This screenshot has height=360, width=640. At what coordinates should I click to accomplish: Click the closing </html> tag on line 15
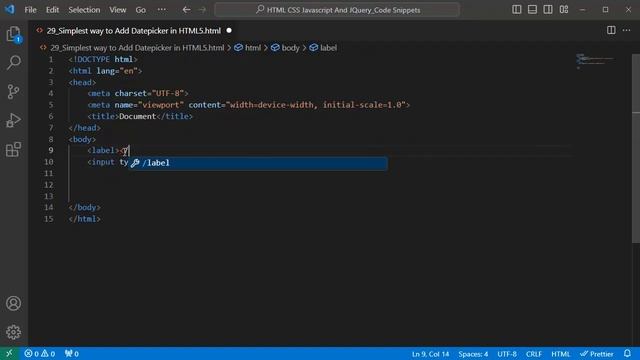click(x=84, y=219)
